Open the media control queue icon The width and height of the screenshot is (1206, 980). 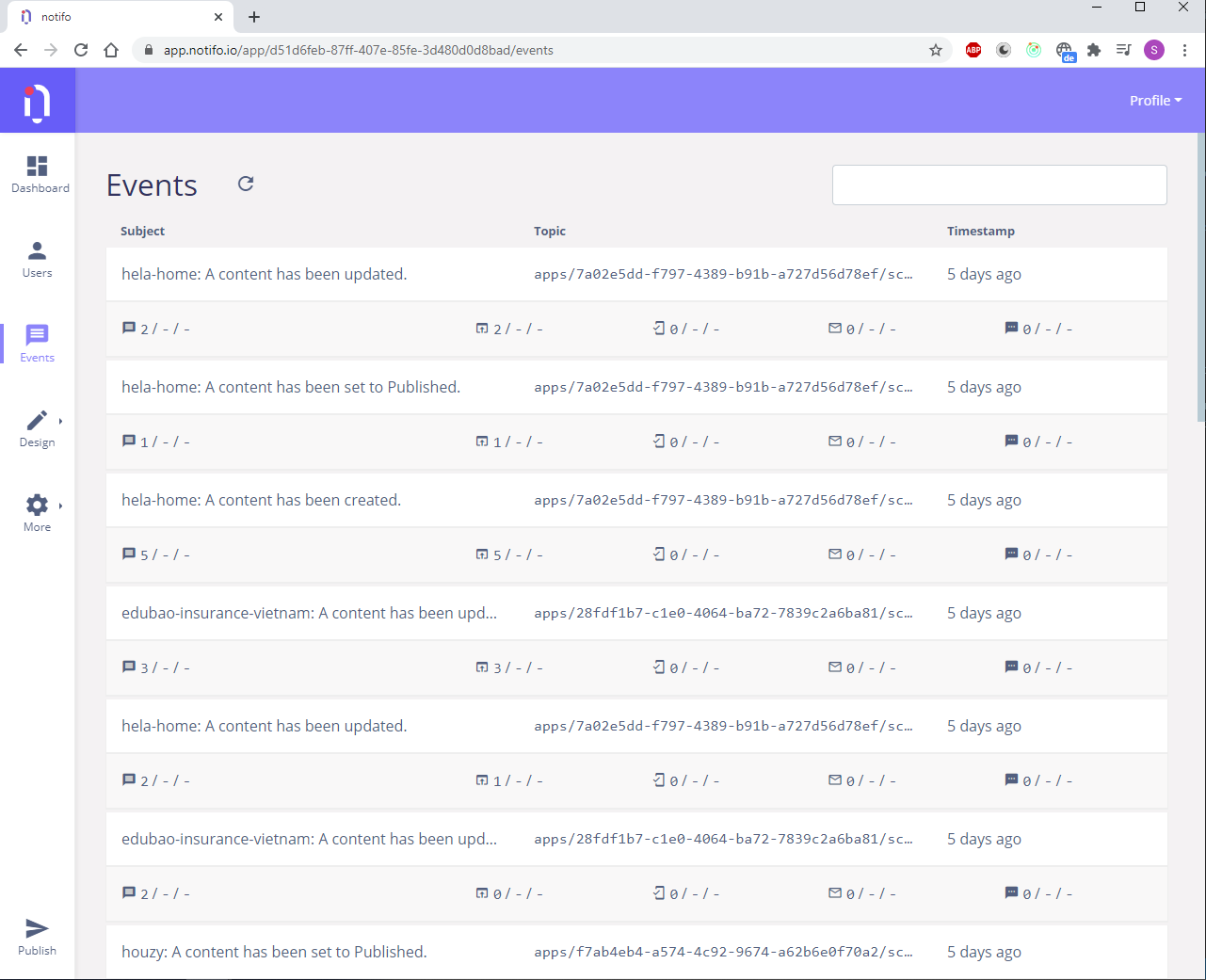click(x=1123, y=50)
